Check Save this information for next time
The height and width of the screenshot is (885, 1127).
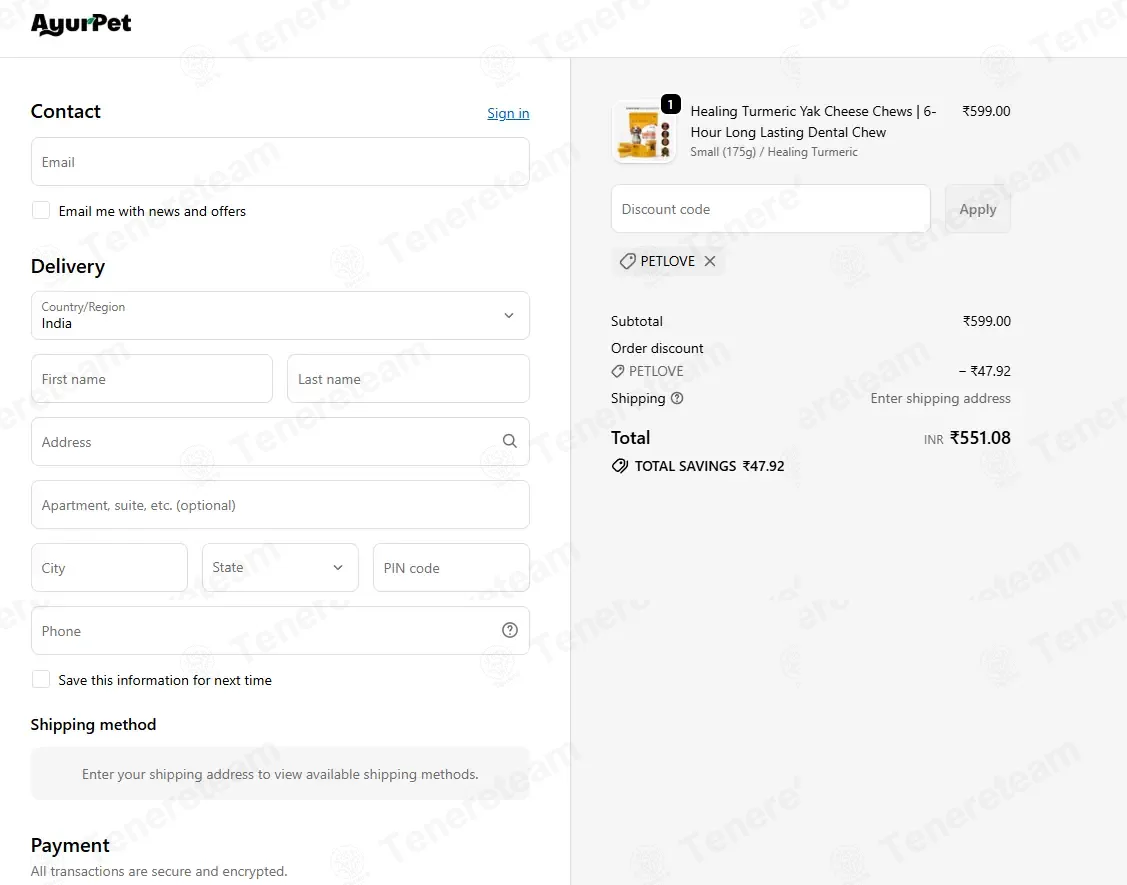click(41, 679)
